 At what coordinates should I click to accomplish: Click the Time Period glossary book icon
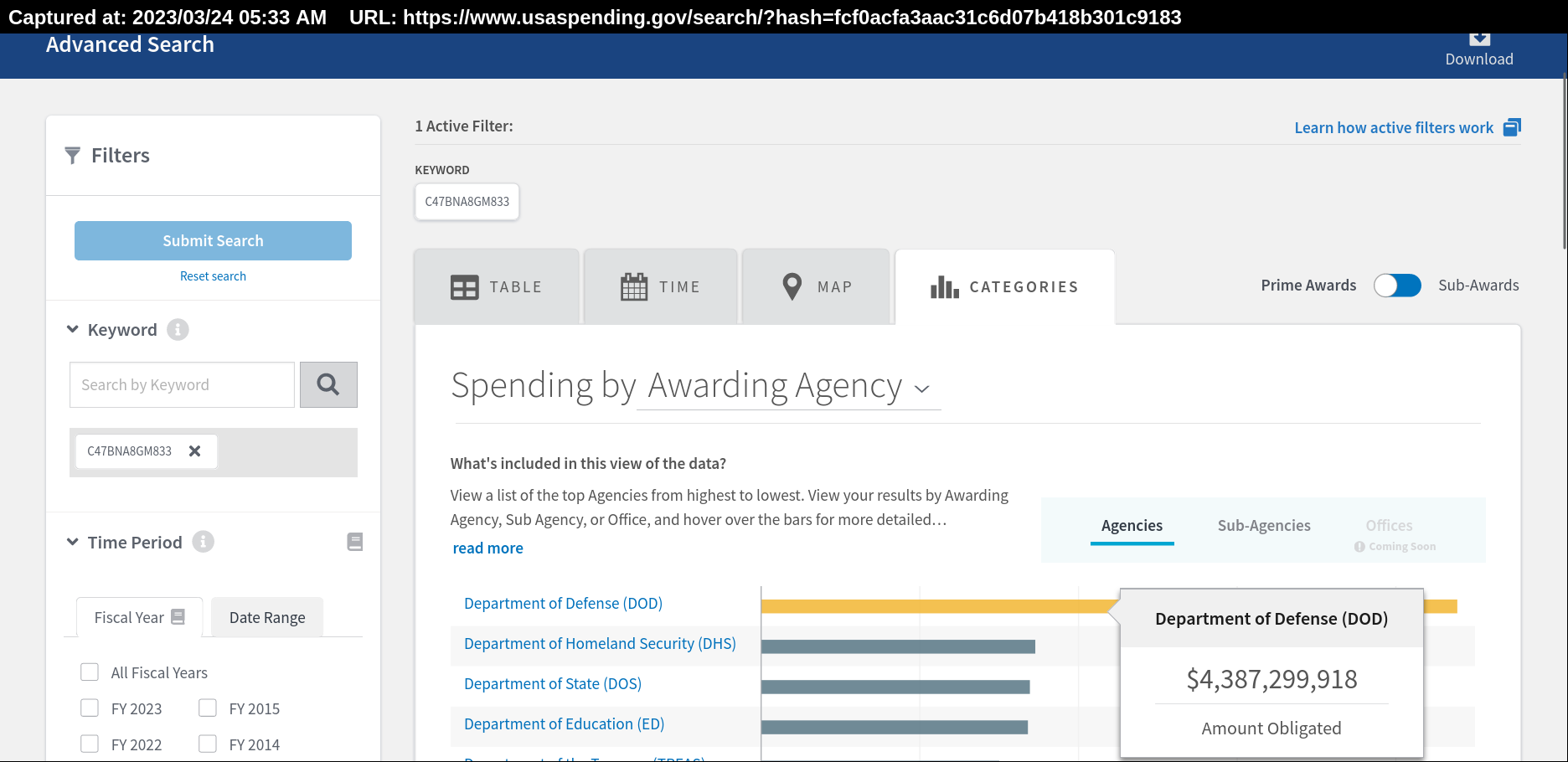point(355,542)
